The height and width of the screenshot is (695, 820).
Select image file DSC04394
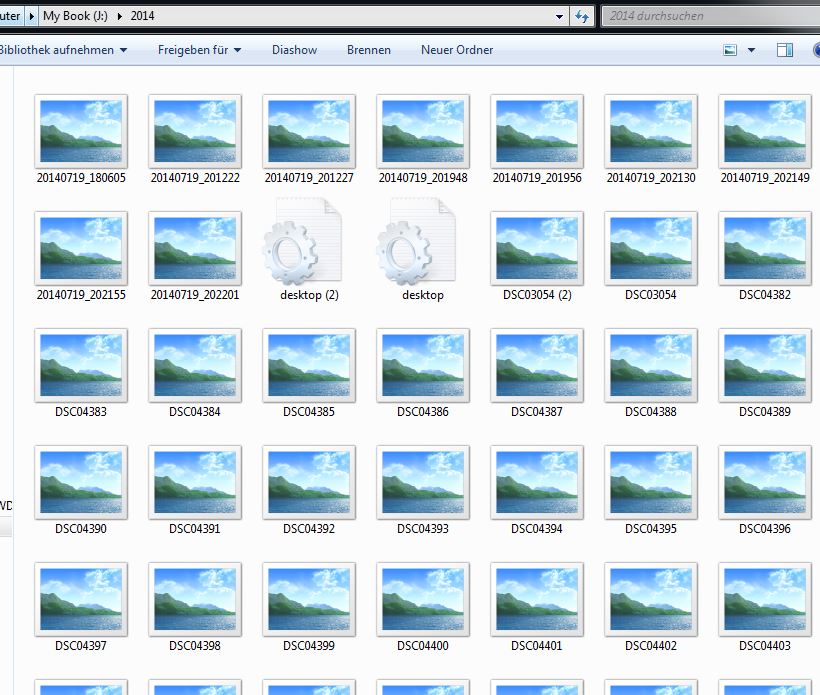(x=537, y=491)
